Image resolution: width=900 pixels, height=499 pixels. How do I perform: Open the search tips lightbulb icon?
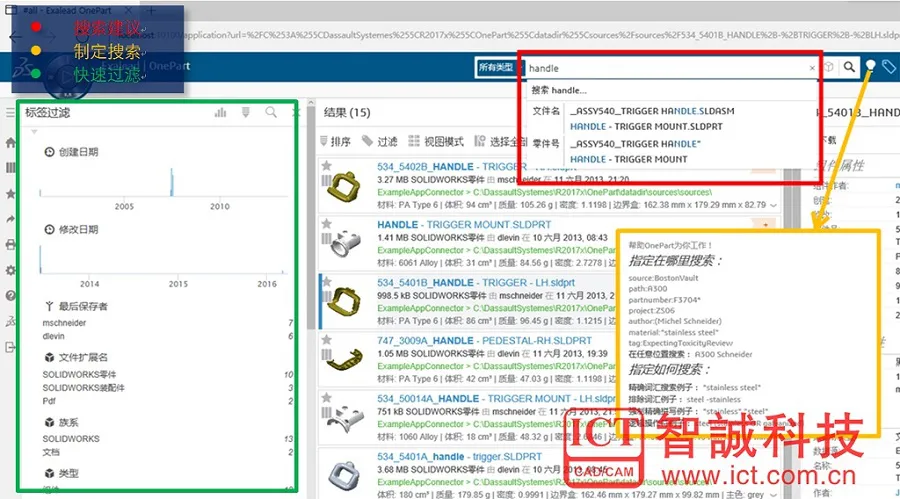tap(870, 66)
